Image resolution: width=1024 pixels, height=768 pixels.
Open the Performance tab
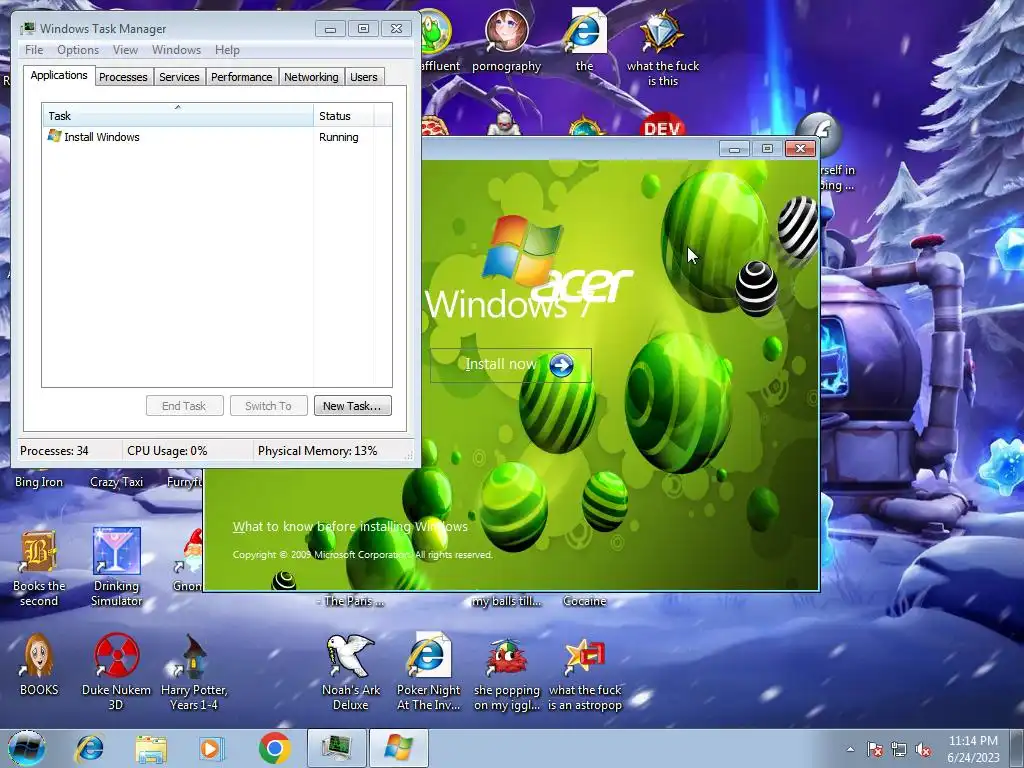point(242,77)
